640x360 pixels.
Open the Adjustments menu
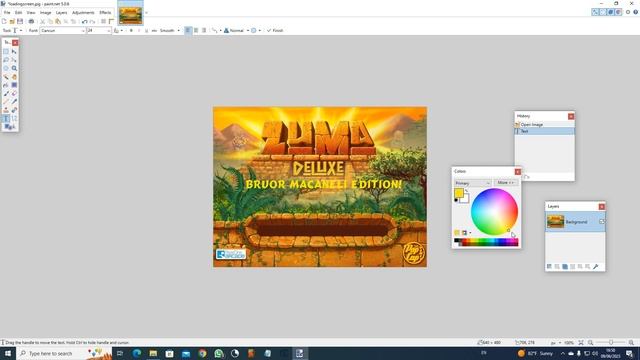click(x=83, y=13)
